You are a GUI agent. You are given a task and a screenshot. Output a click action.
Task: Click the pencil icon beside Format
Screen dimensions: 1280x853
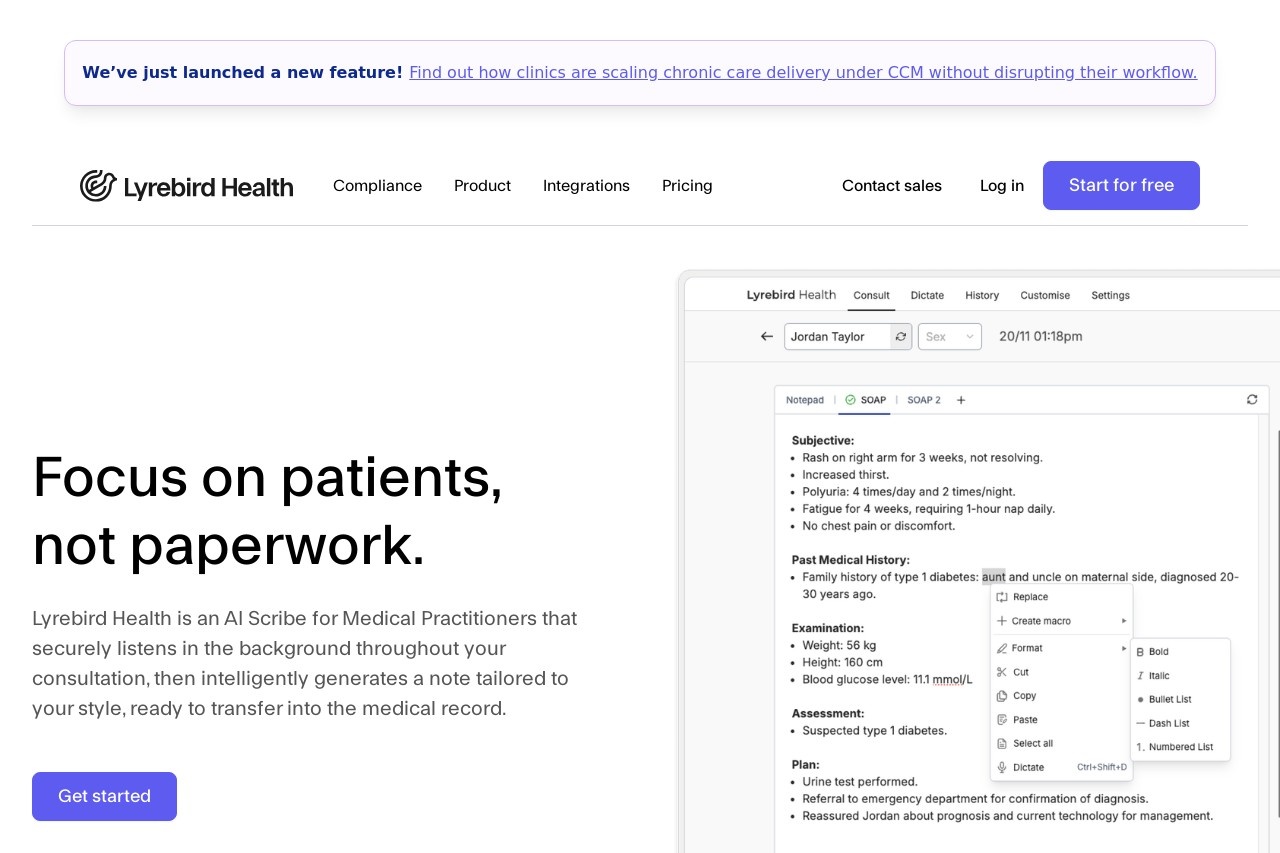click(x=1002, y=648)
